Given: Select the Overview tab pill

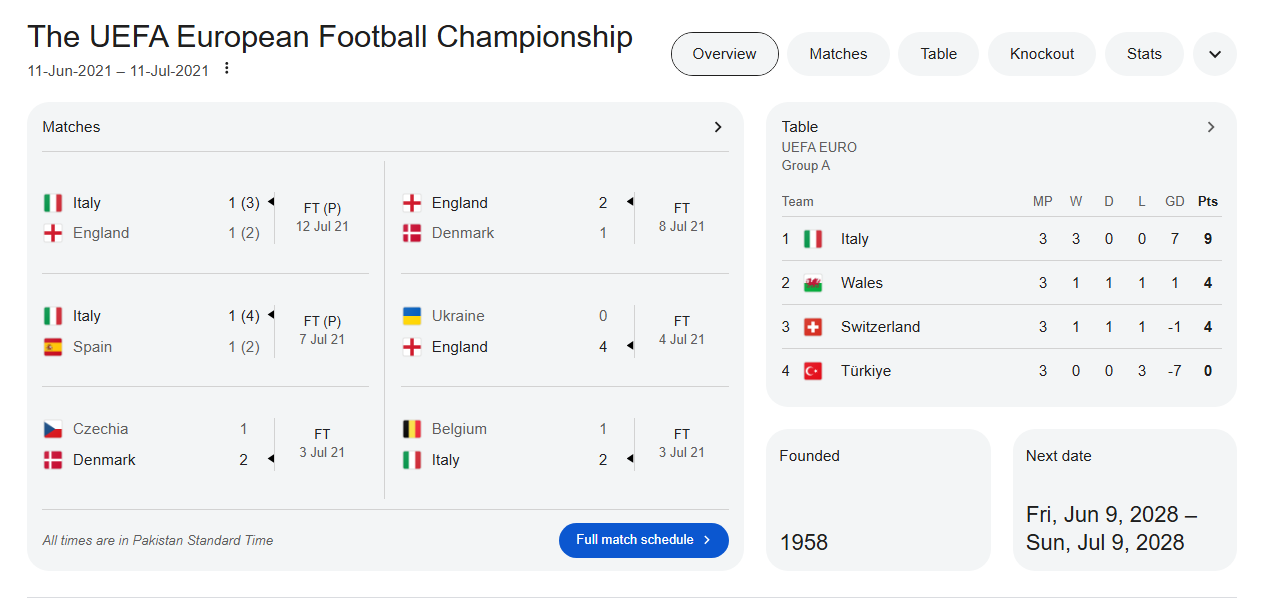Looking at the screenshot, I should click(724, 54).
